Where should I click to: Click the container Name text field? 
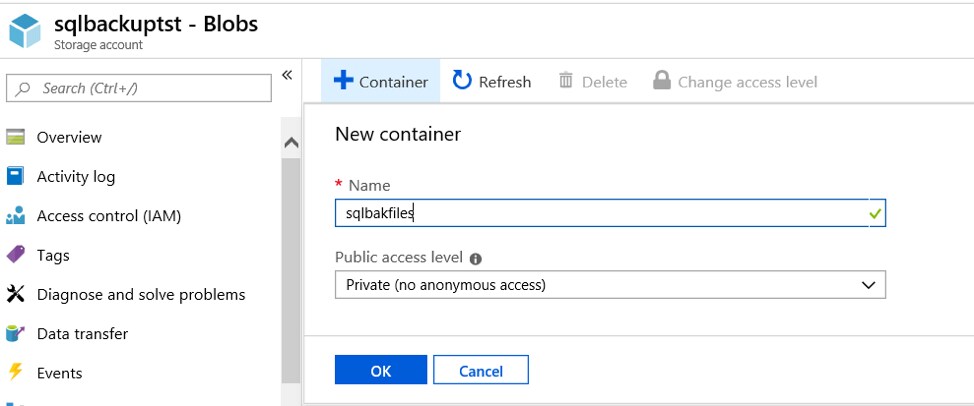click(x=600, y=213)
